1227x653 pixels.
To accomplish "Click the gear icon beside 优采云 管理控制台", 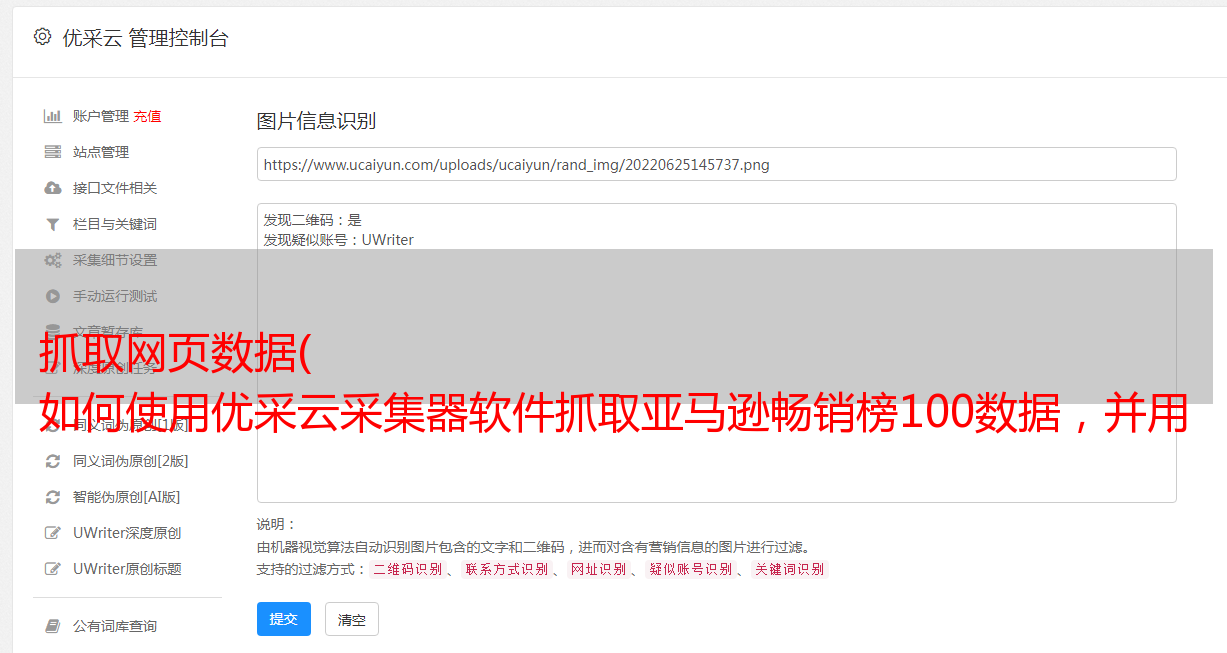I will tap(42, 37).
